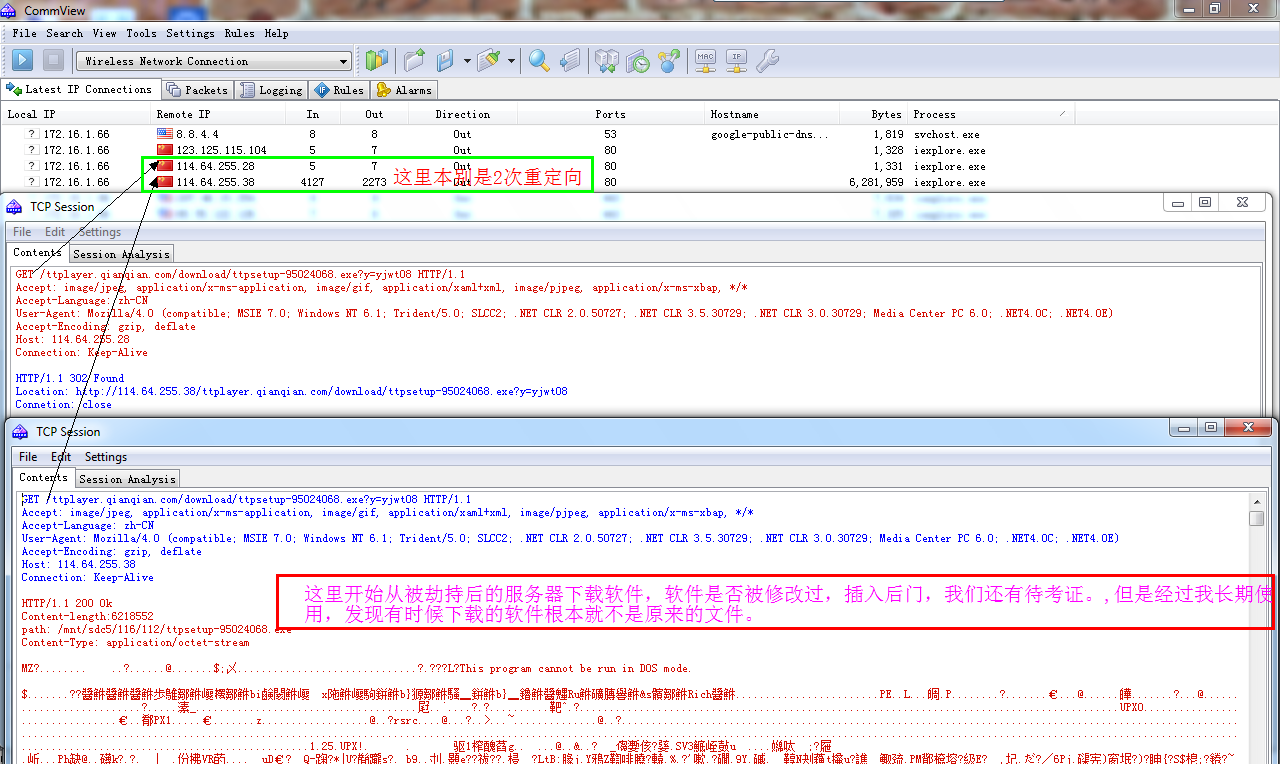Click the China flag beside 123.125.115.104
Screen dimensions: 1280x764
pyautogui.click(x=165, y=150)
